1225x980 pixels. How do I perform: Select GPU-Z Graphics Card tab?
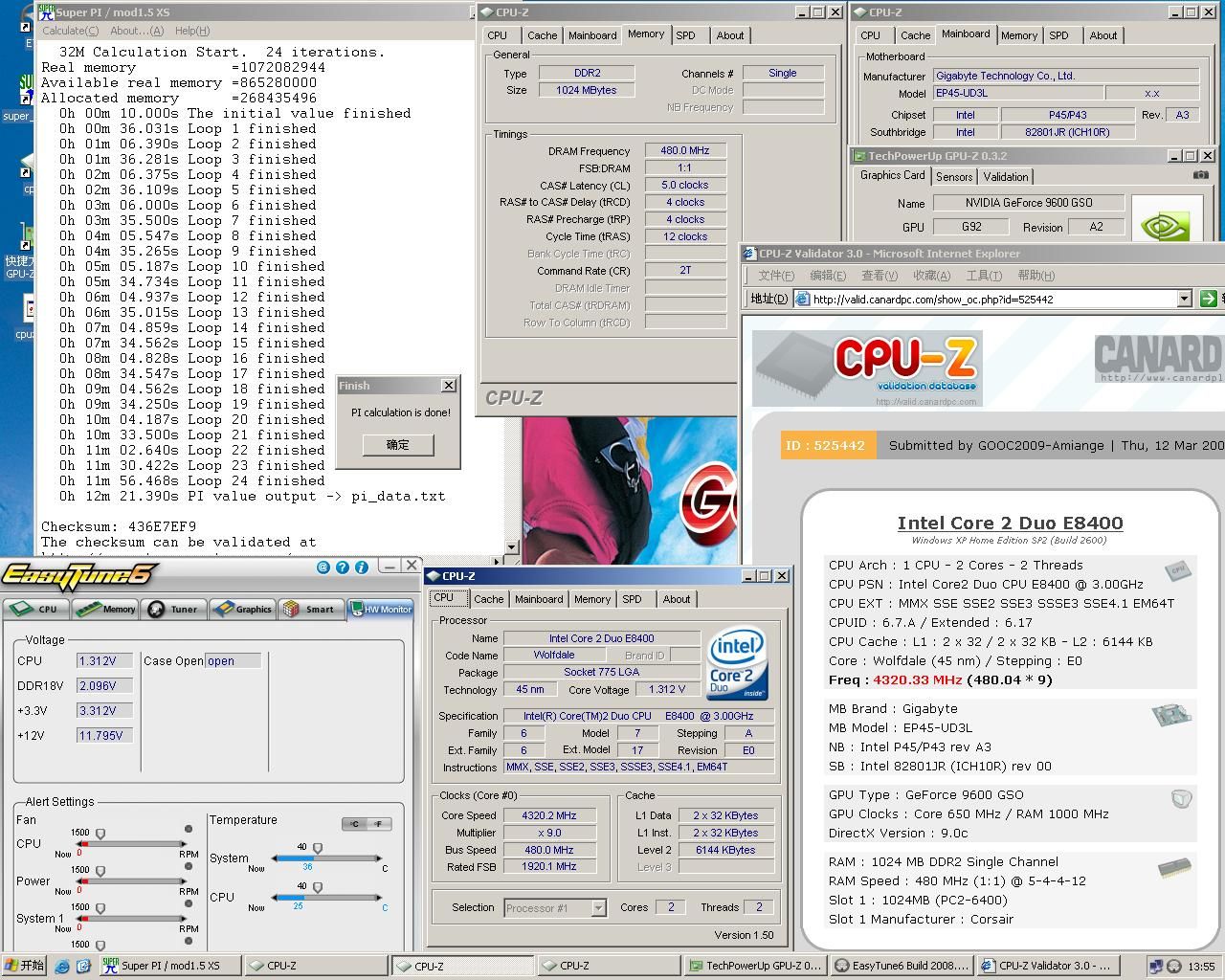(x=892, y=175)
